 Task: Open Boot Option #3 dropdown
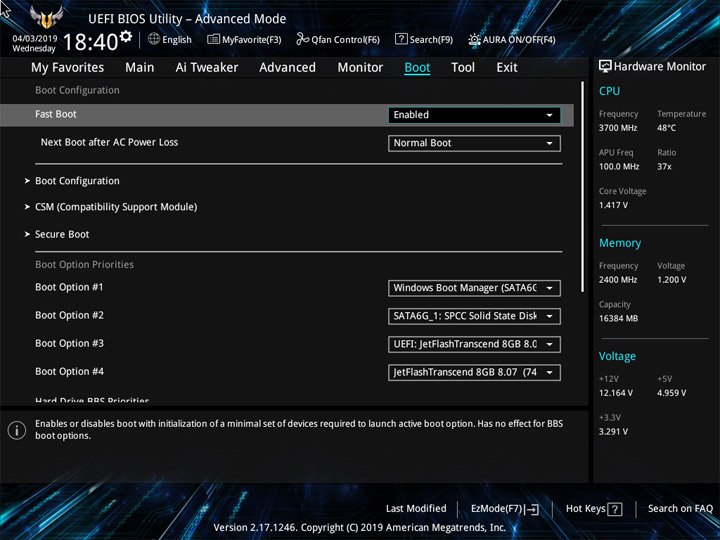coord(474,344)
